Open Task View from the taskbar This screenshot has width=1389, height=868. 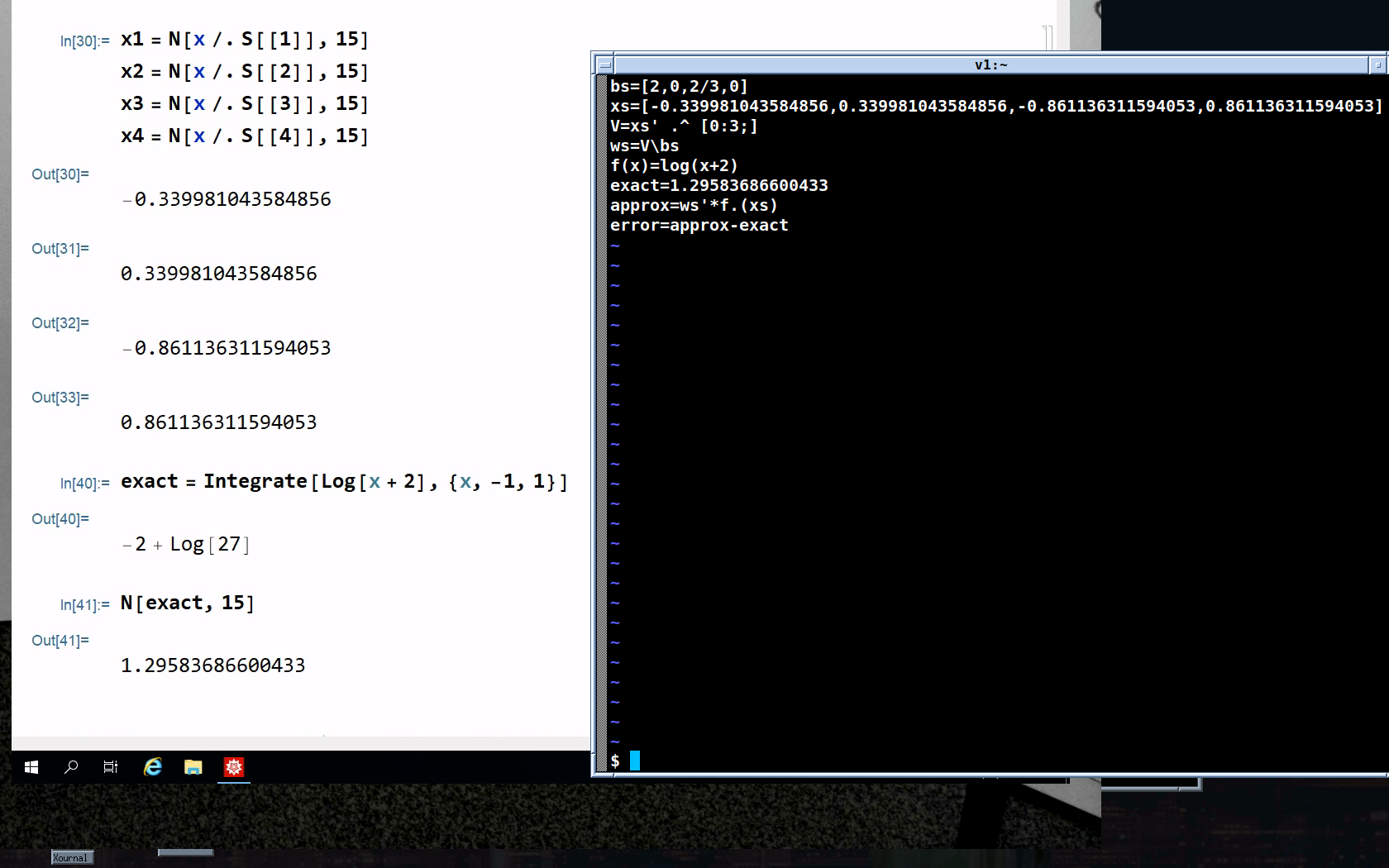[110, 767]
